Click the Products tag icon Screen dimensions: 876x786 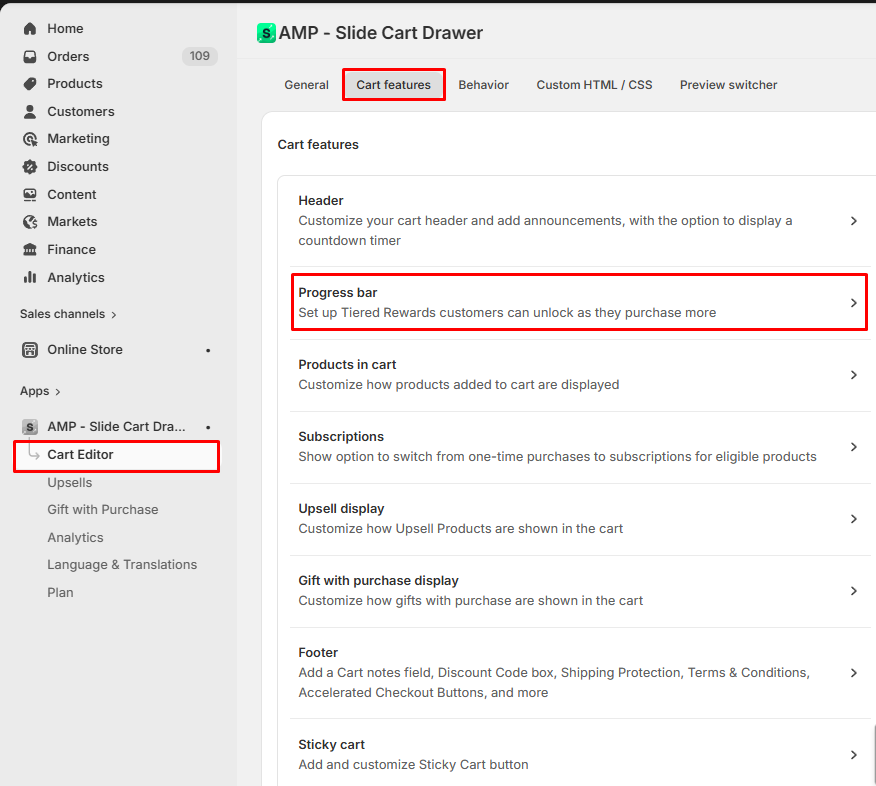[x=30, y=84]
